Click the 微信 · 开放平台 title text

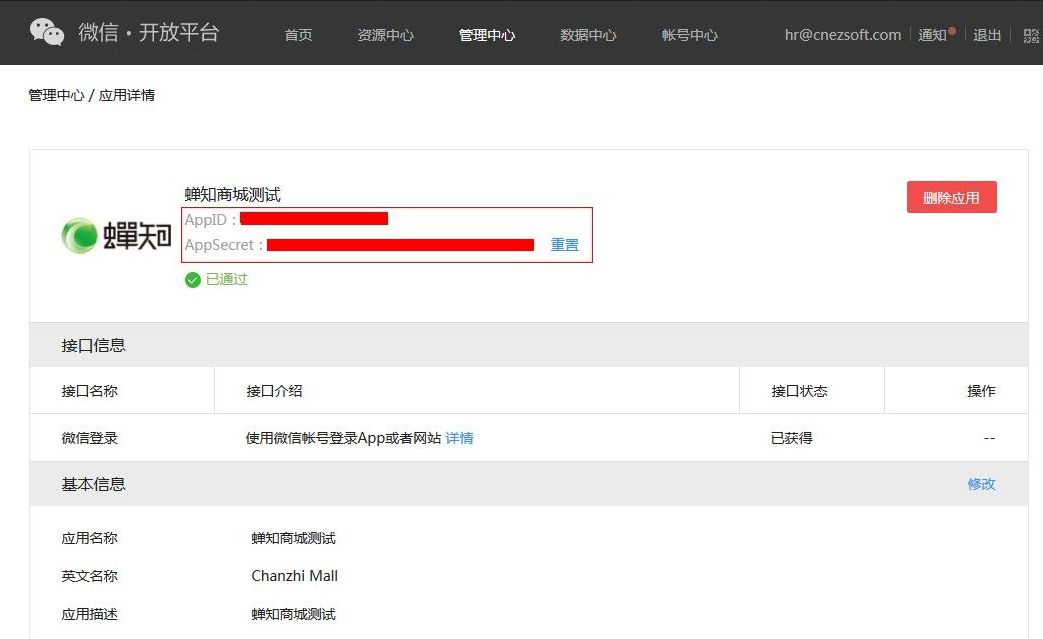148,32
